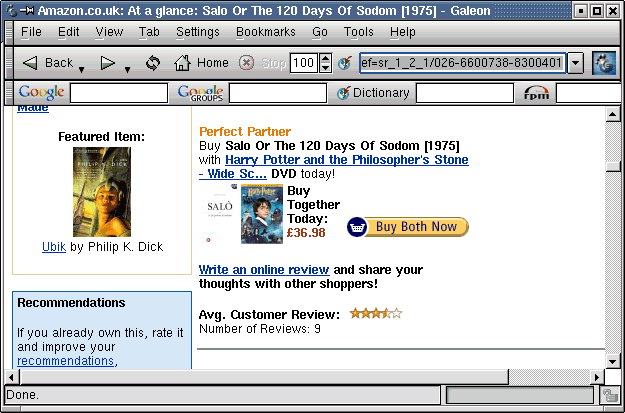Screen dimensions: 625x413
Task: Click the Salo DVD cover thumbnail
Action: click(x=218, y=214)
